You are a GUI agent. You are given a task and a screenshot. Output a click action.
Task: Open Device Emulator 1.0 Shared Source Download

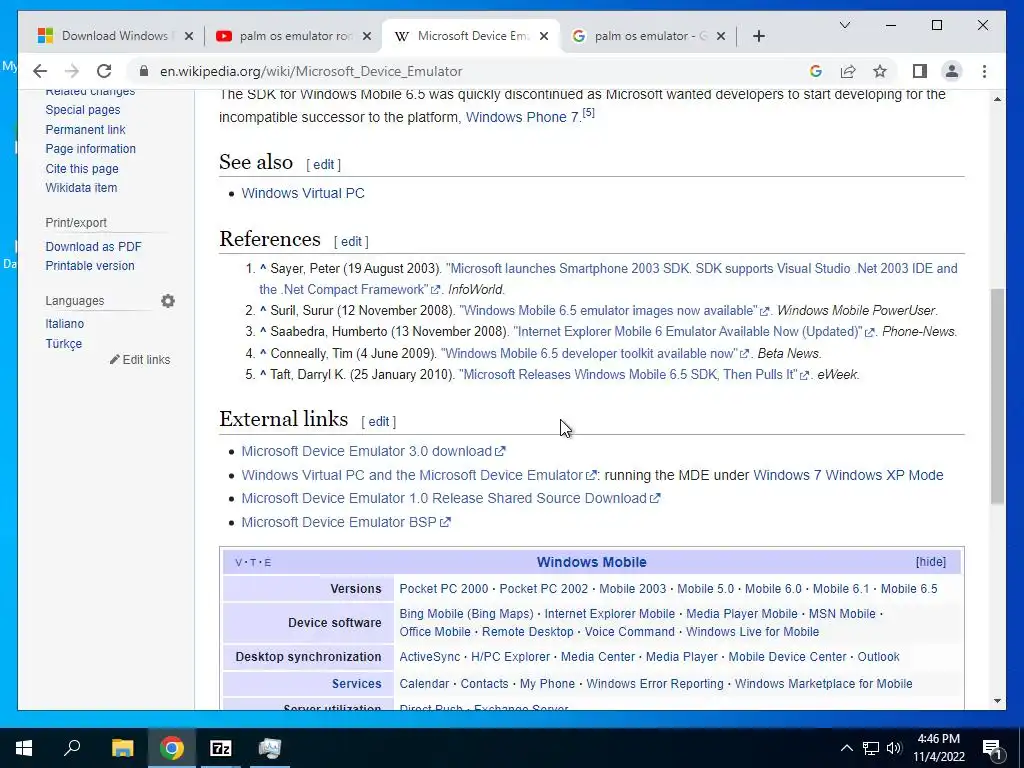point(451,498)
